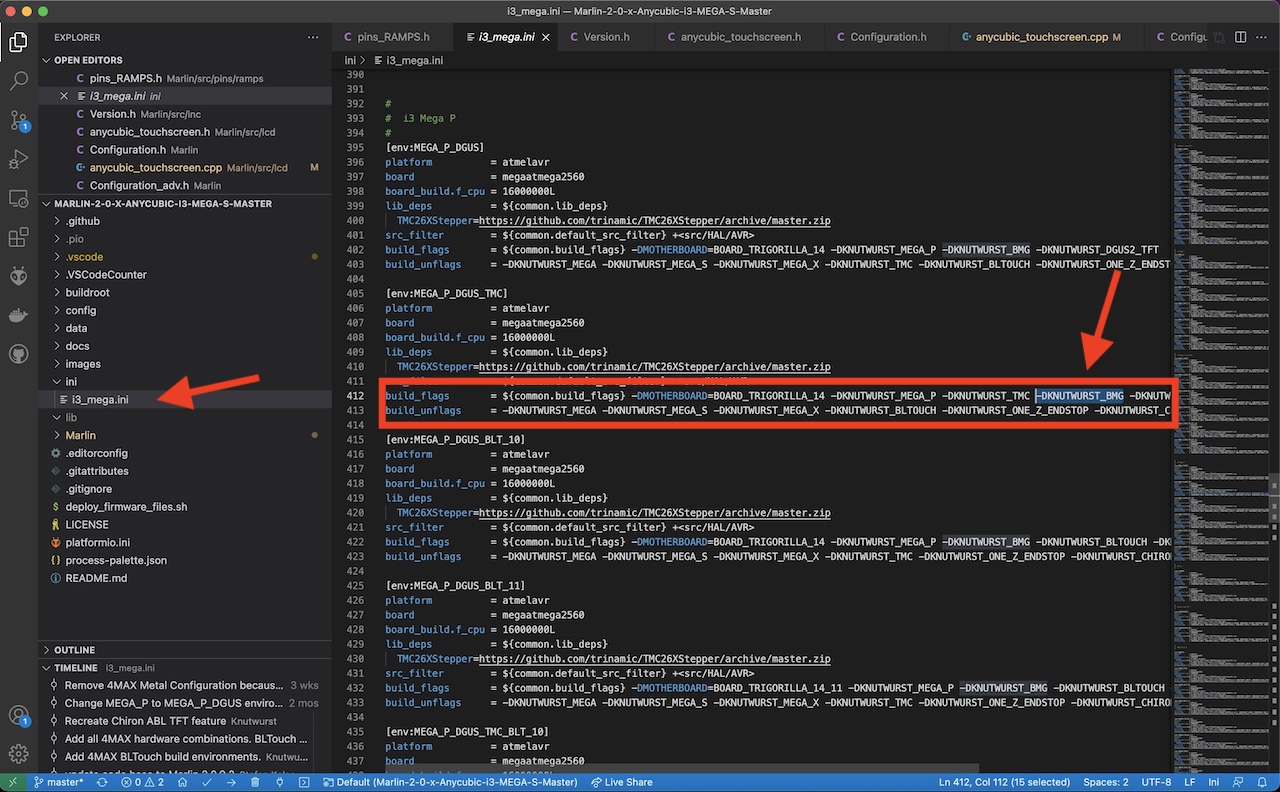Collapse the Timeline section

(185, 668)
